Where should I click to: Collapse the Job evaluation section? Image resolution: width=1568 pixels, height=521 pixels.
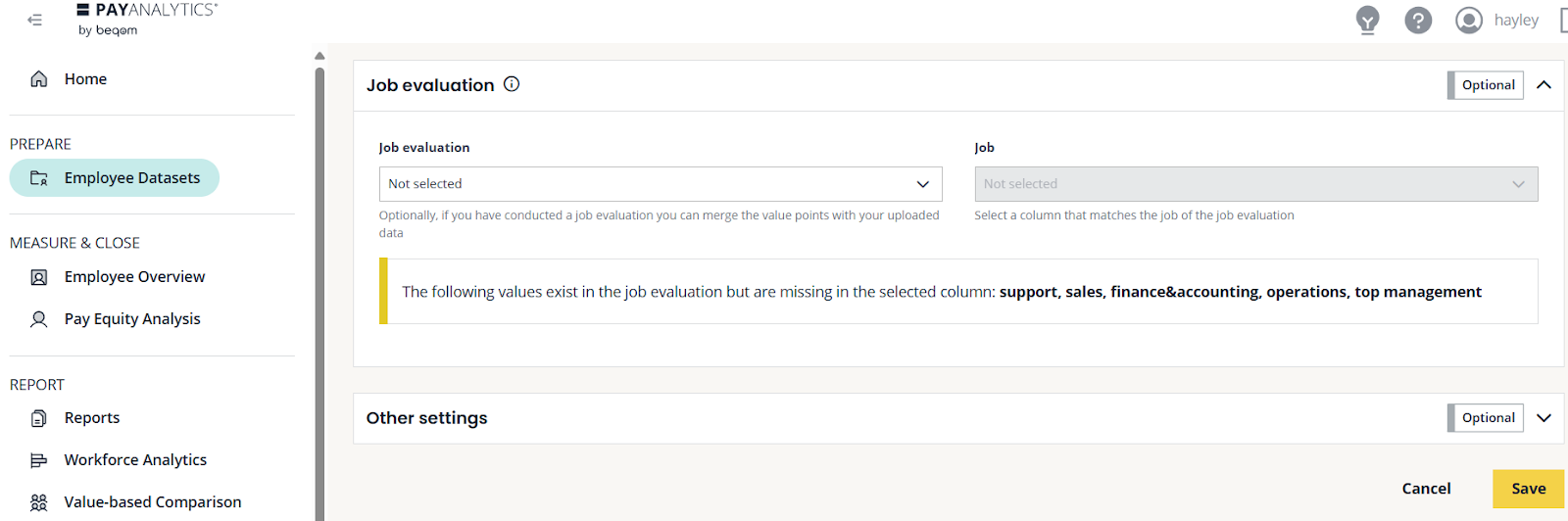click(x=1543, y=85)
